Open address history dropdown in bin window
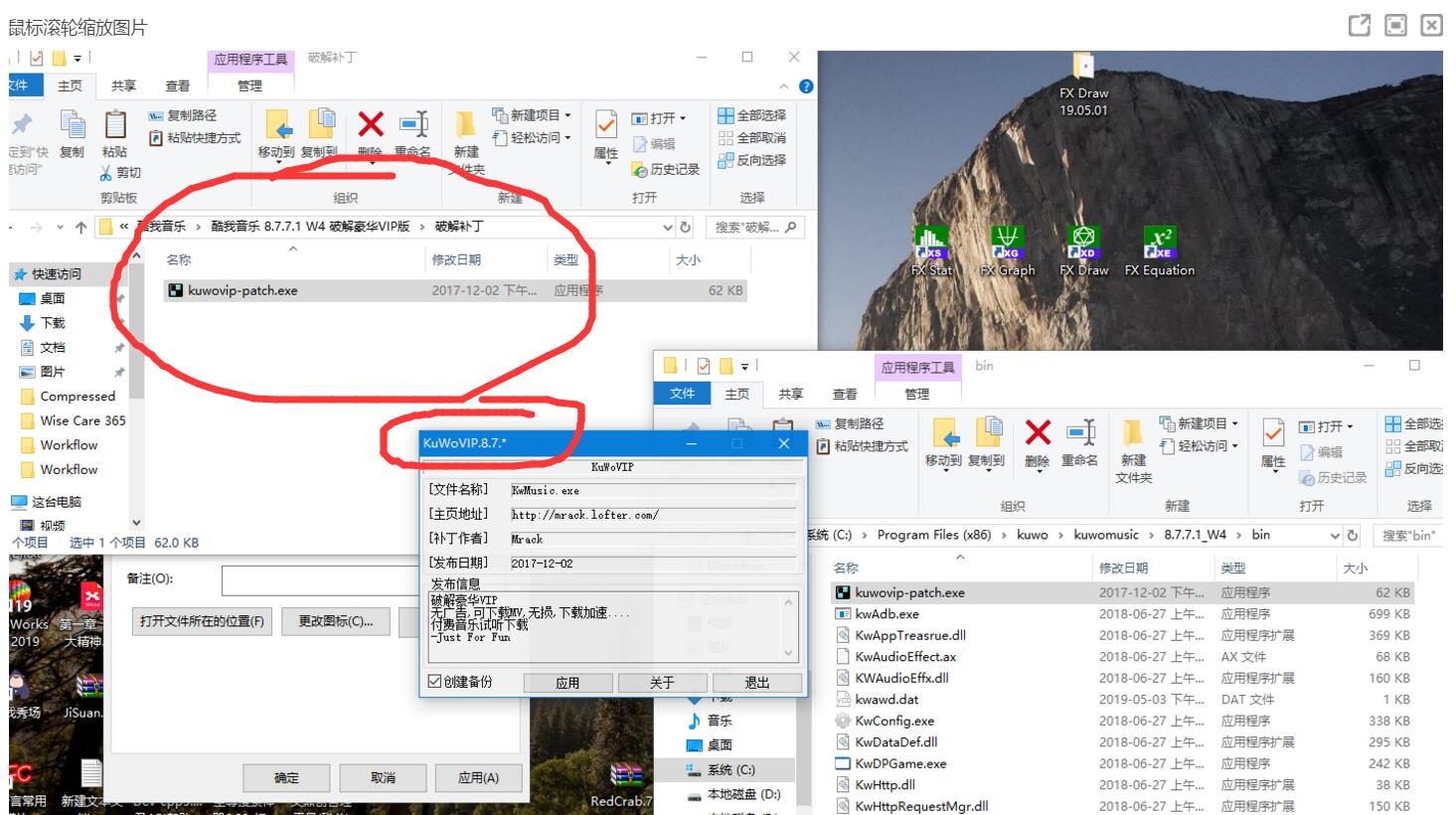Viewport: 1456px width, 815px height. (1336, 535)
